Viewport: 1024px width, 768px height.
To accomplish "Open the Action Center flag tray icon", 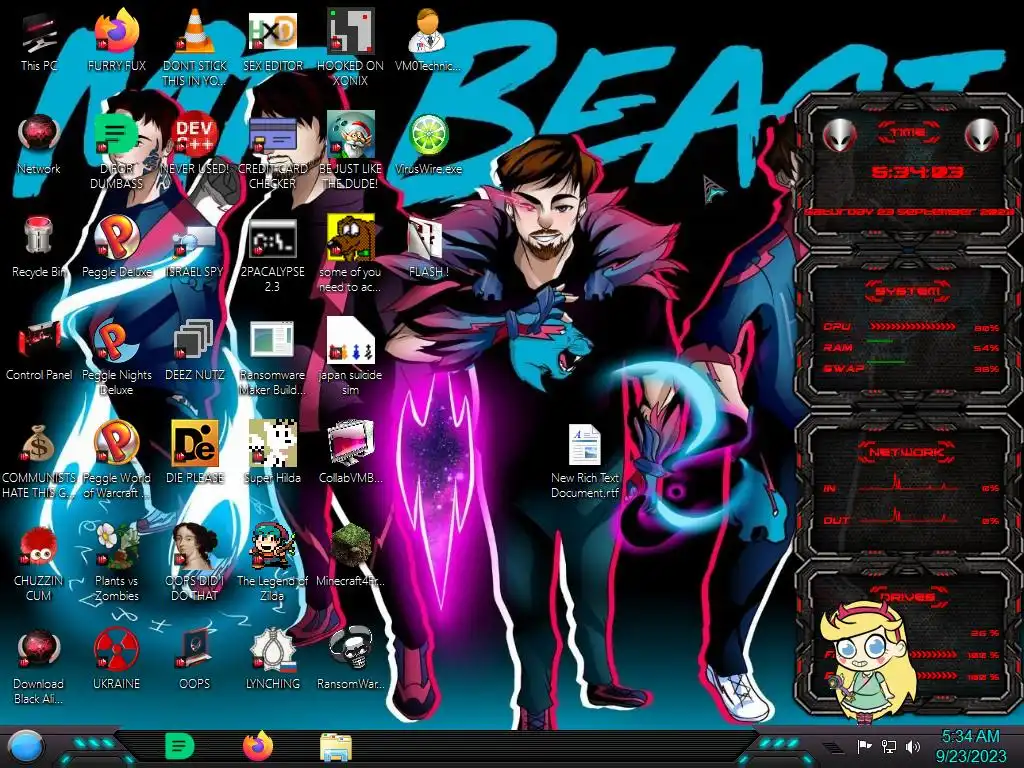I will pos(864,746).
